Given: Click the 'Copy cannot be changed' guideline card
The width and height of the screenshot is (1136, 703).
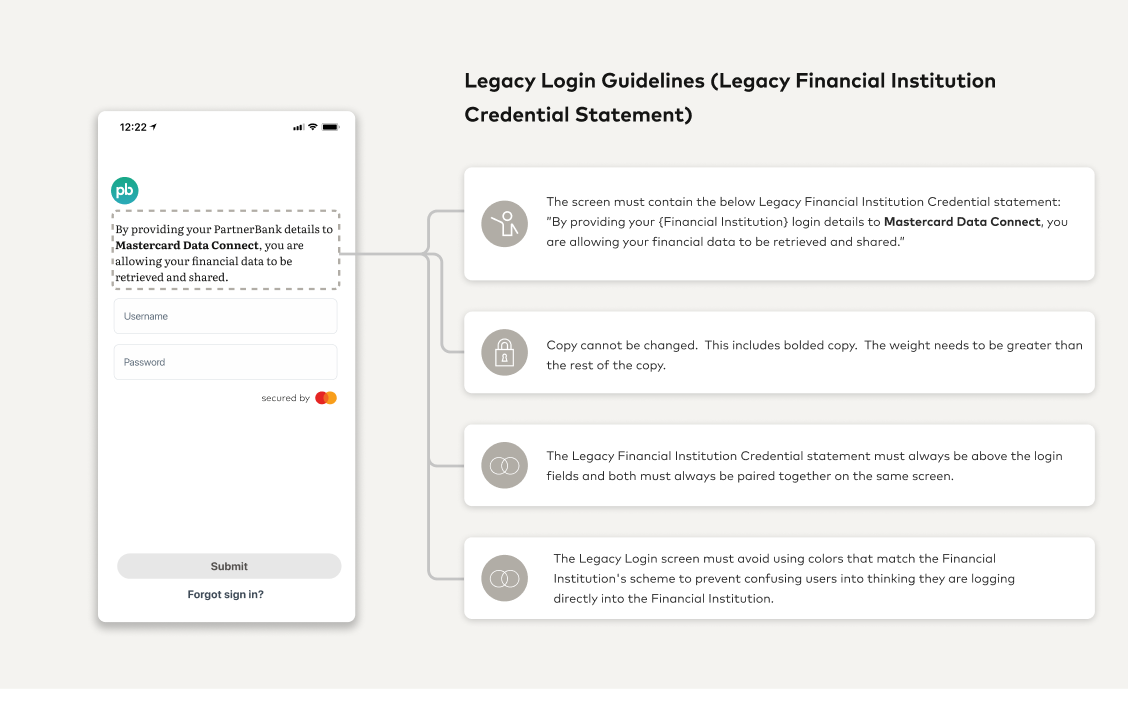Looking at the screenshot, I should pyautogui.click(x=779, y=353).
